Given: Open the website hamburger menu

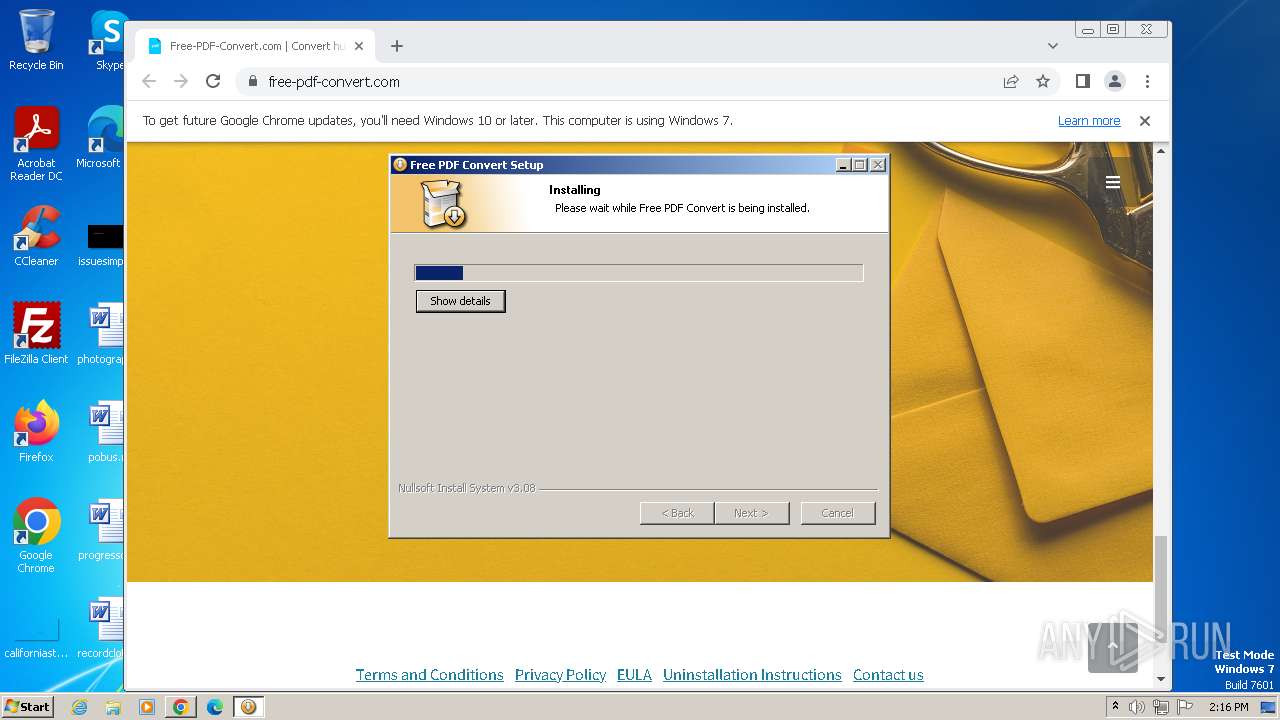Looking at the screenshot, I should pyautogui.click(x=1112, y=182).
